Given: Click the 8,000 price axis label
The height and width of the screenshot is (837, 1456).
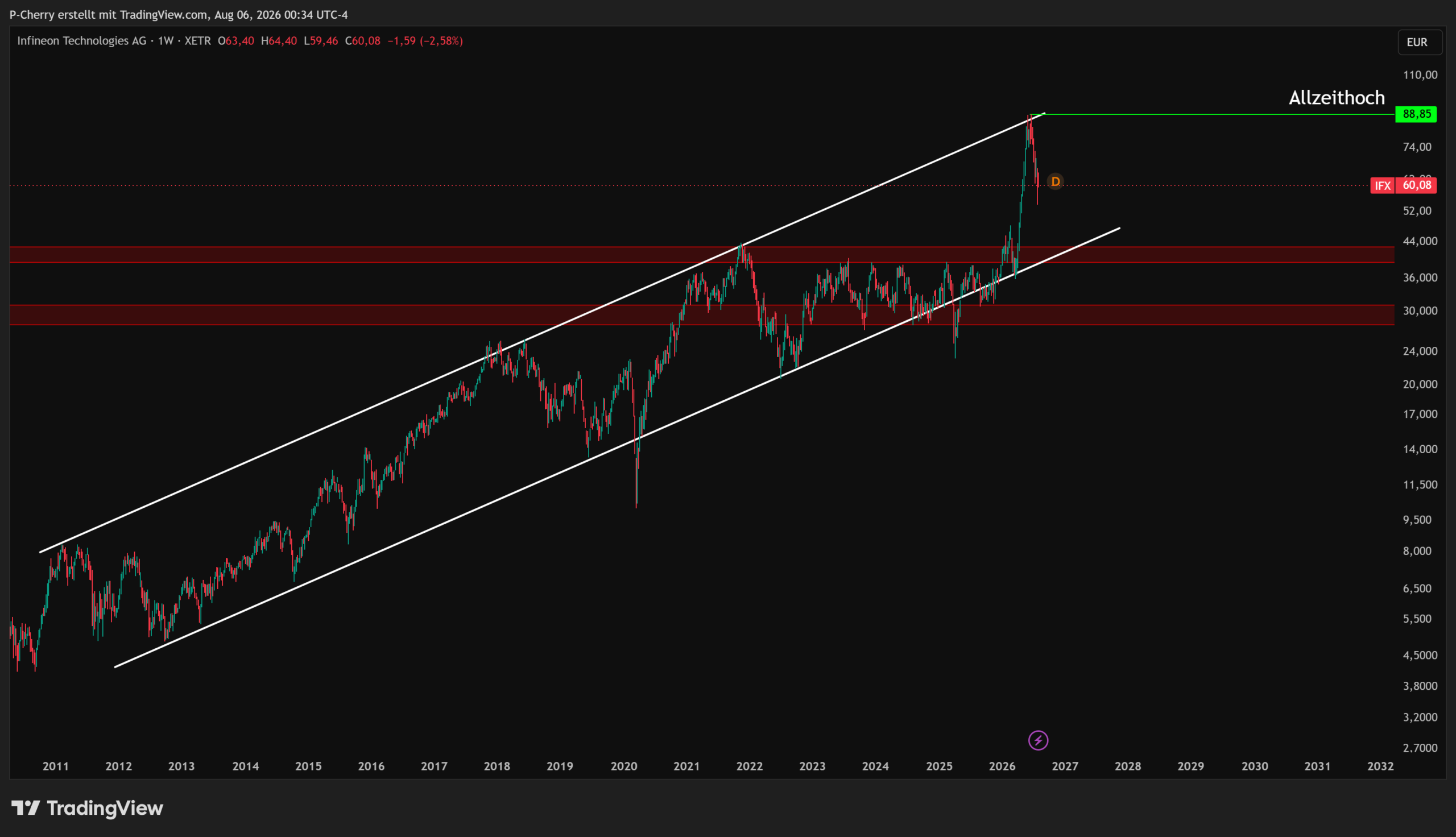Looking at the screenshot, I should click(1417, 551).
